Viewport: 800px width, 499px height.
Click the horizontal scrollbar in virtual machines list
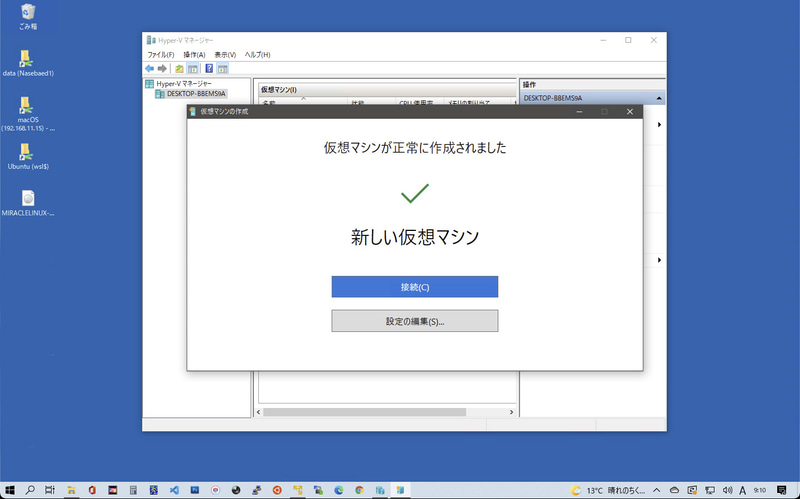364,412
